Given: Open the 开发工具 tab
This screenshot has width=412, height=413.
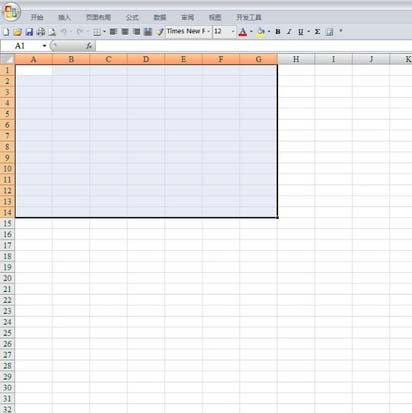Looking at the screenshot, I should [x=249, y=17].
